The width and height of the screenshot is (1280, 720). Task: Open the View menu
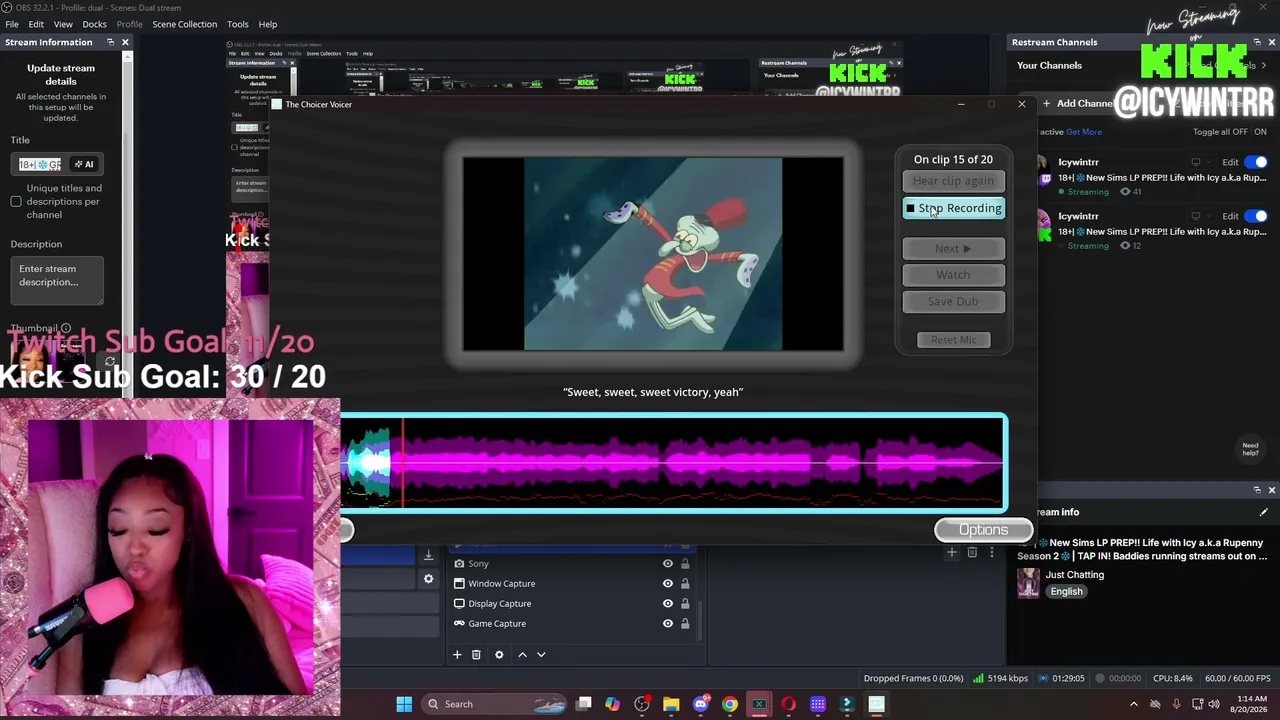click(x=63, y=24)
